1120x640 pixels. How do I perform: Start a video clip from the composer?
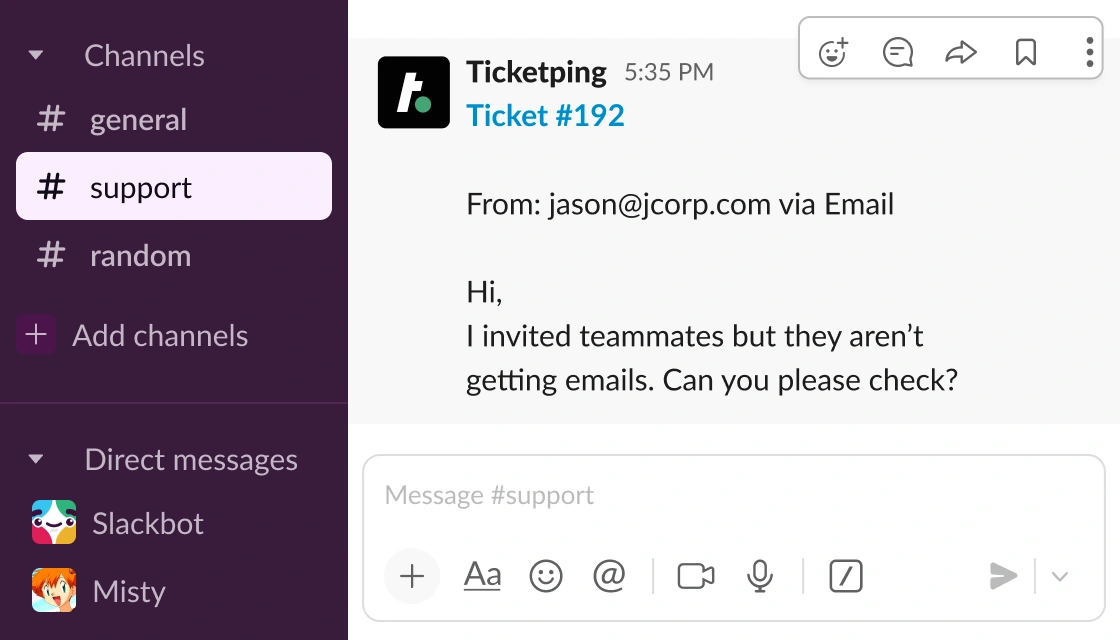click(x=695, y=576)
